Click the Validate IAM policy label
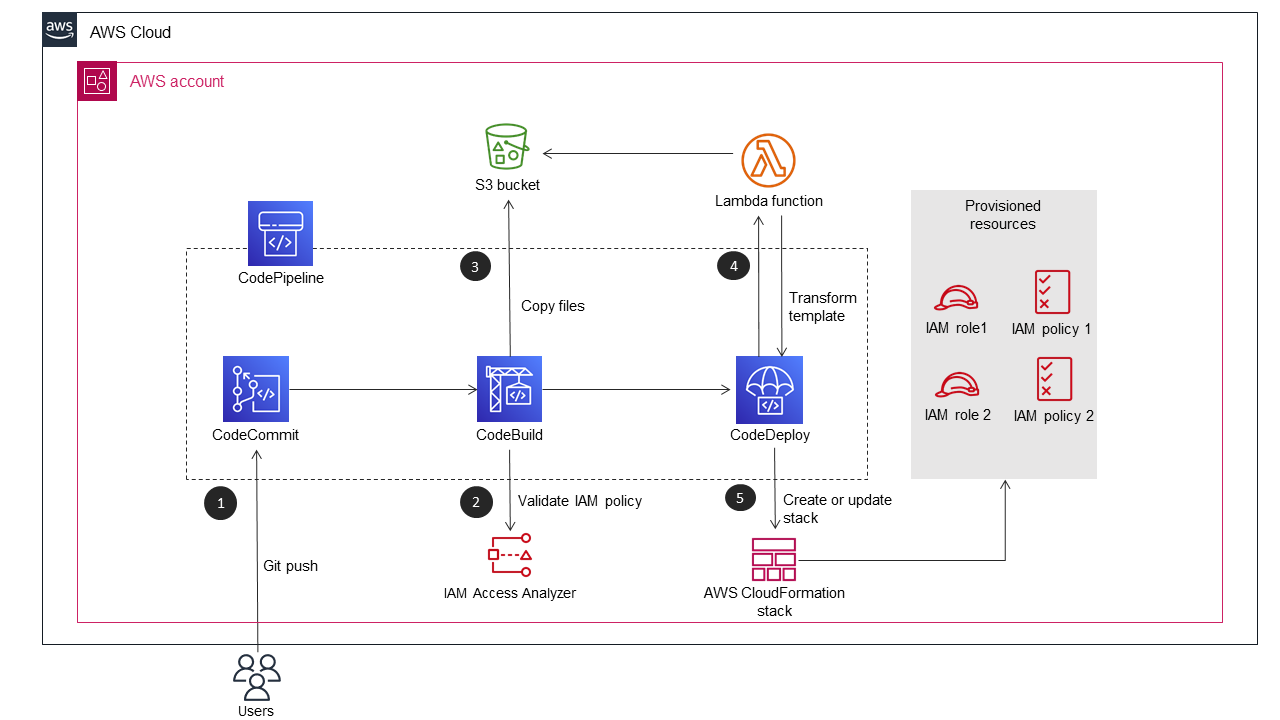Image resolution: width=1280 pixels, height=720 pixels. tap(580, 501)
